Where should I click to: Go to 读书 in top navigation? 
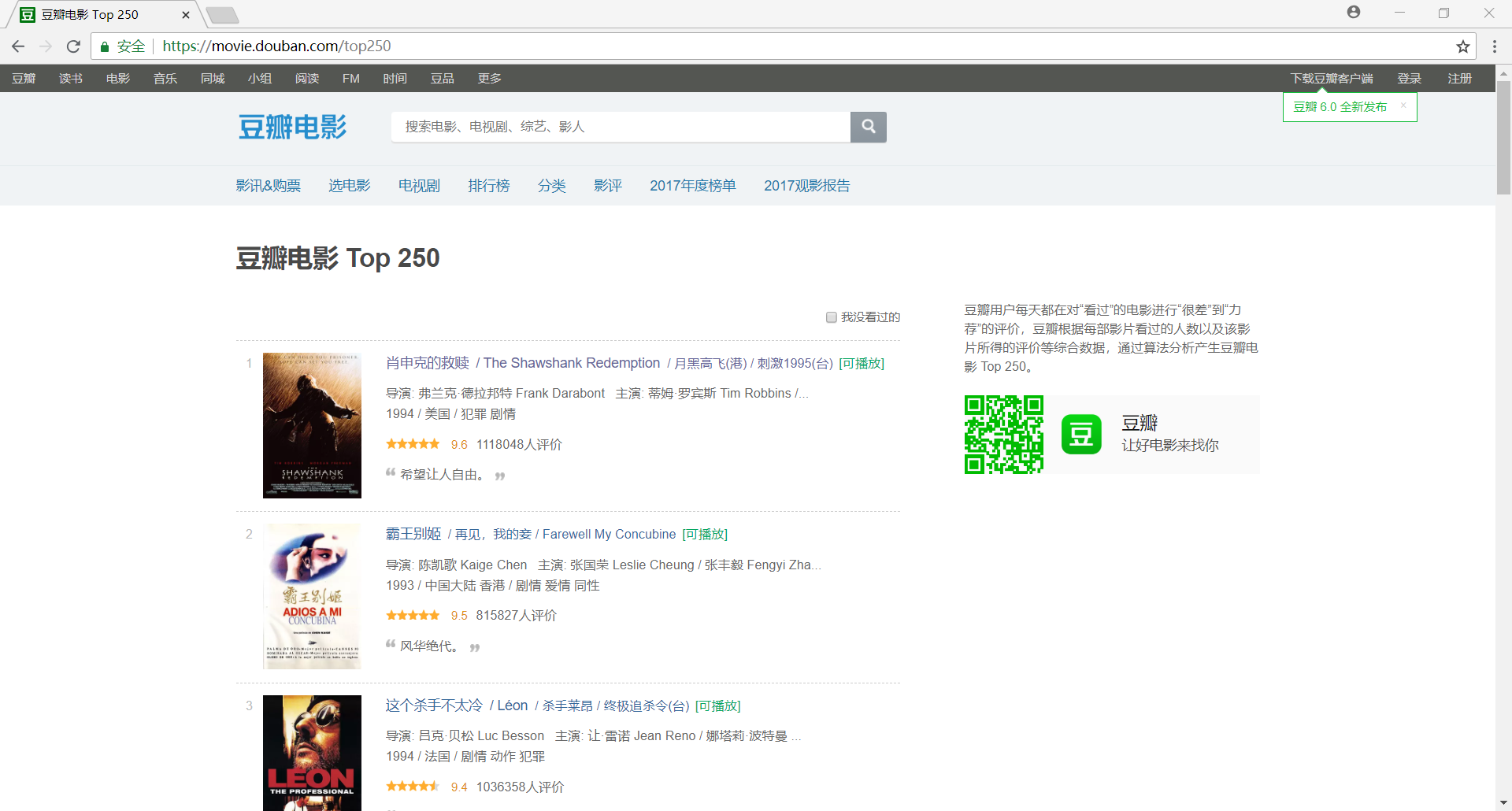pos(71,78)
